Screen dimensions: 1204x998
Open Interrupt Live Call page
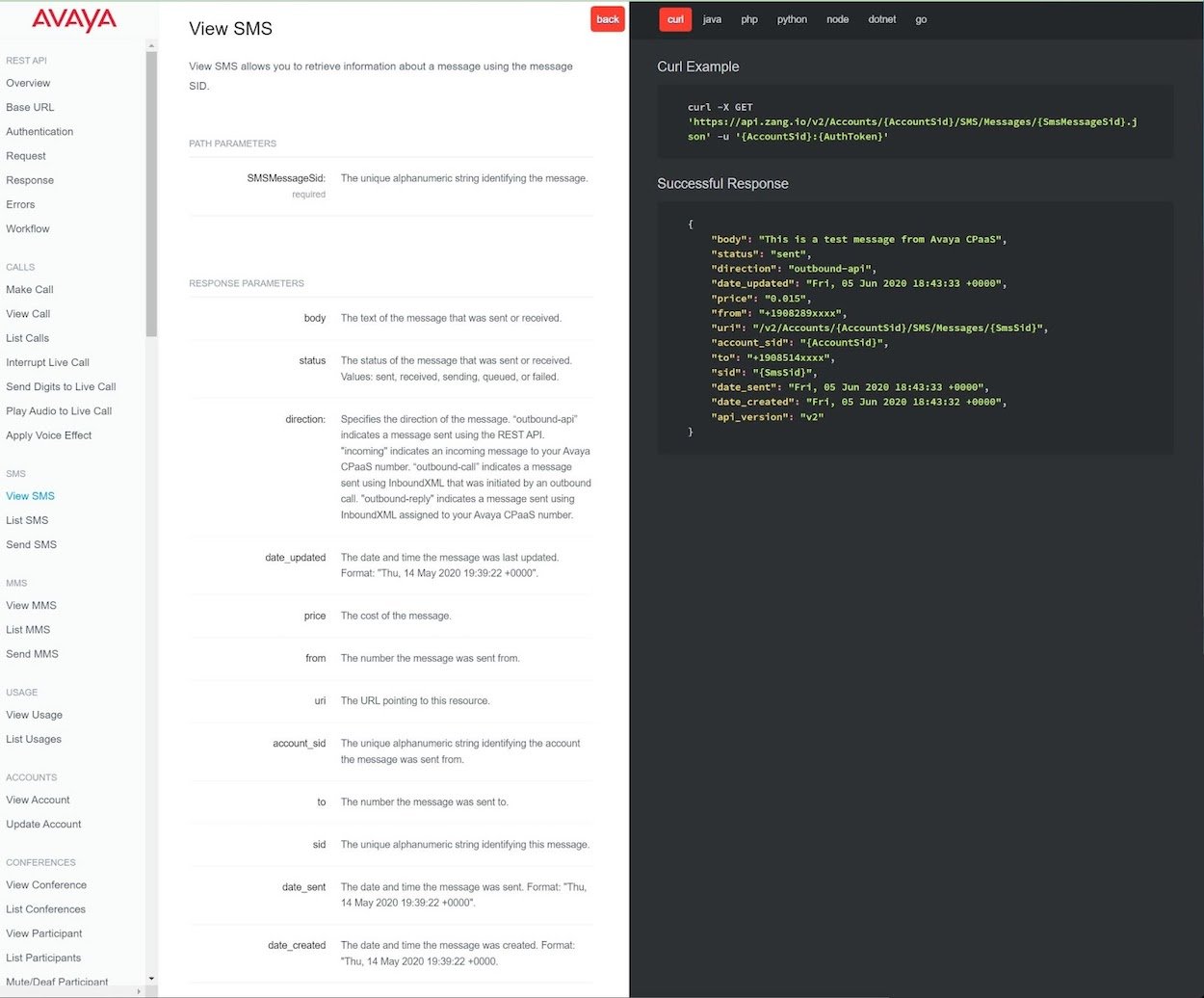47,362
